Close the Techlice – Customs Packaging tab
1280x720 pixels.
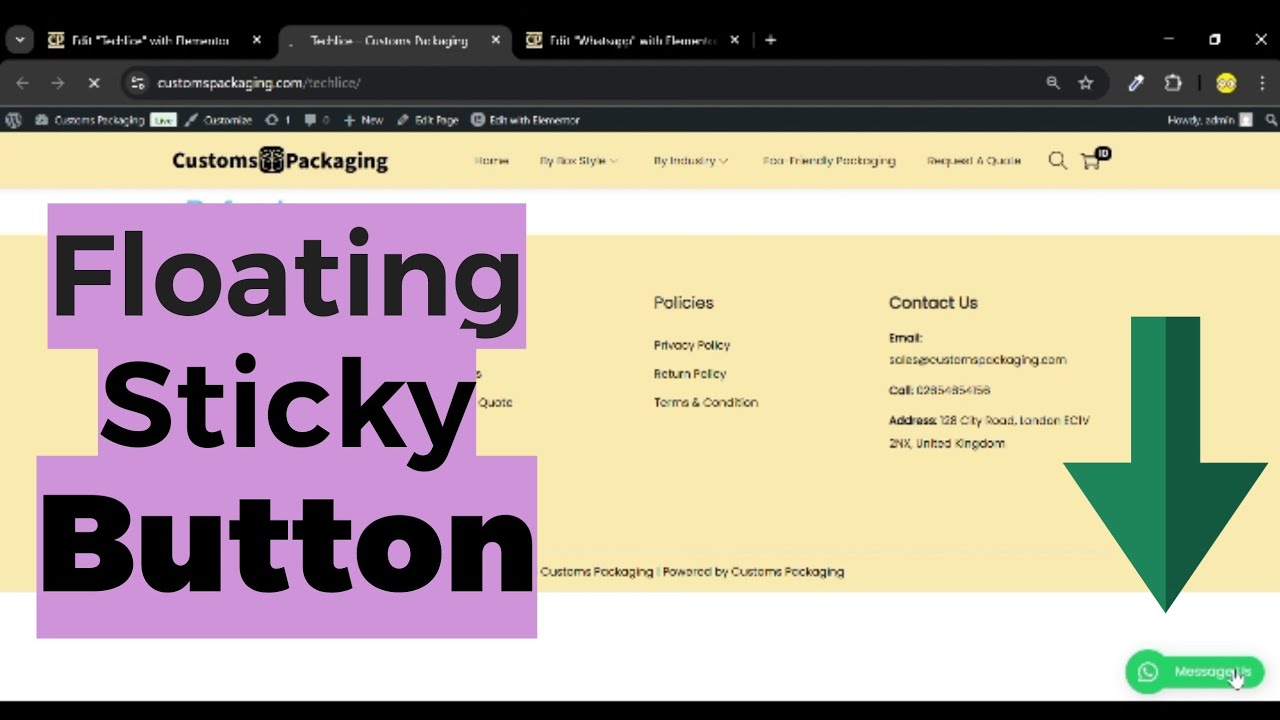coord(495,40)
